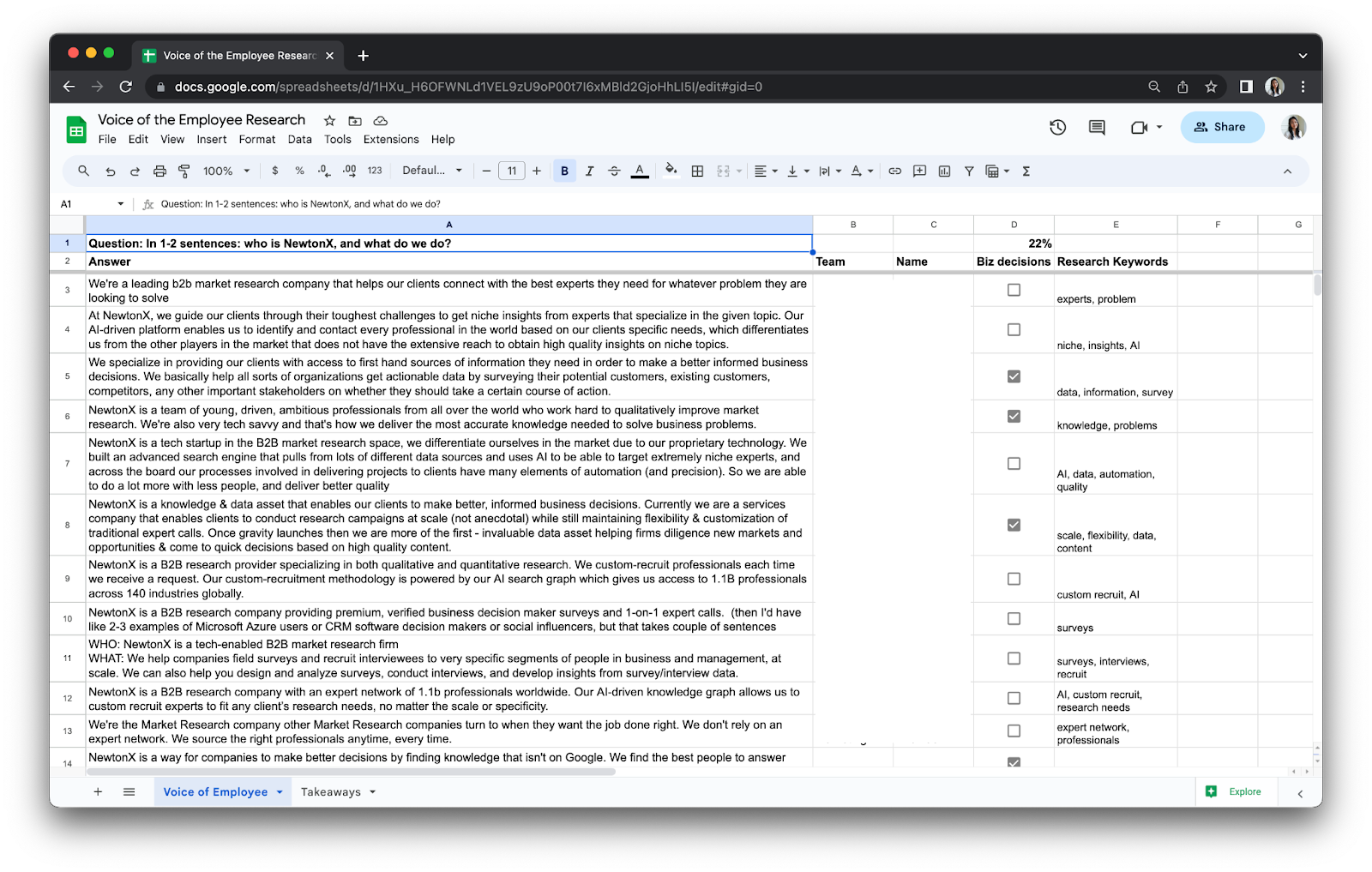Screen dimensions: 1372x872
Task: Open the Google Sheets home icon
Action: point(76,129)
